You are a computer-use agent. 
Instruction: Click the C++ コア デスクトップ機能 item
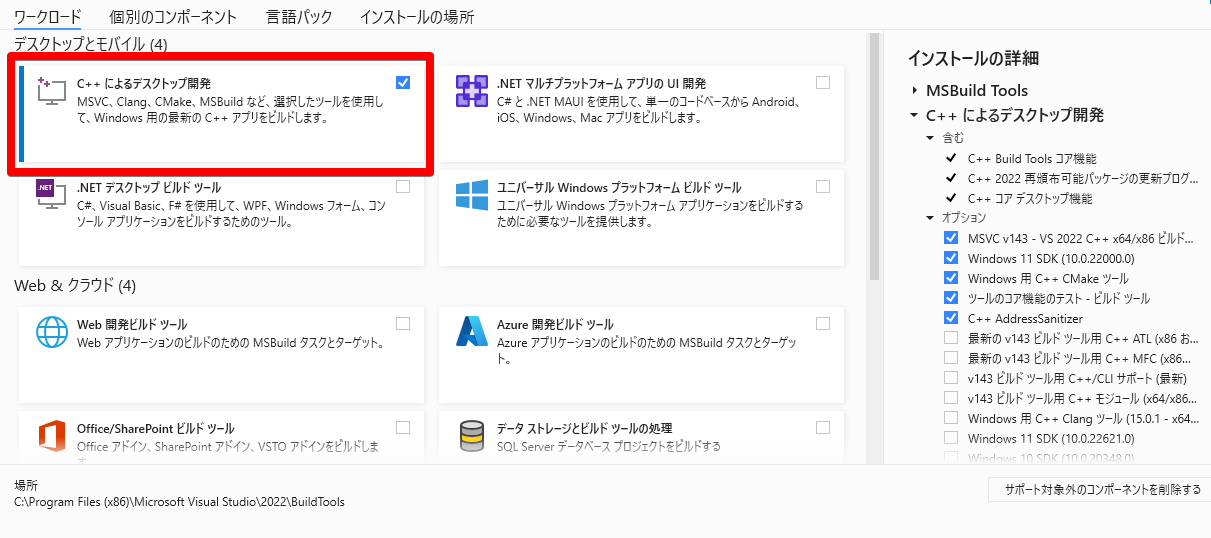(1030, 198)
